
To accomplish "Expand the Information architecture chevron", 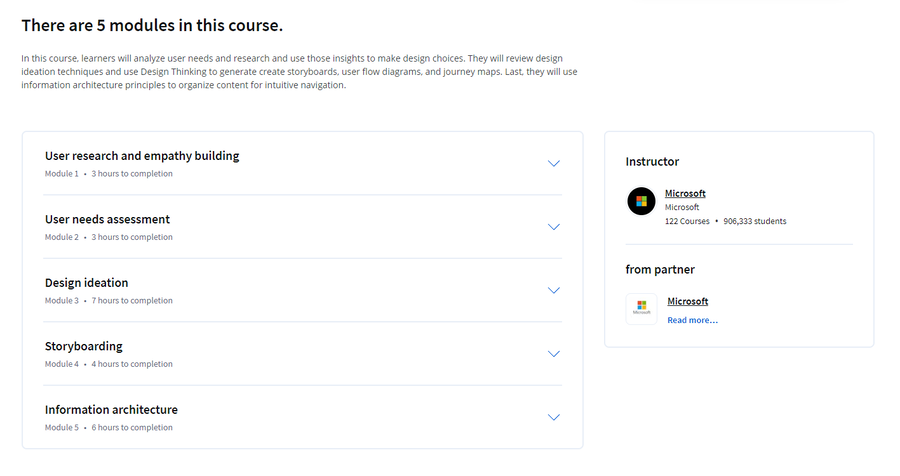I will [553, 417].
